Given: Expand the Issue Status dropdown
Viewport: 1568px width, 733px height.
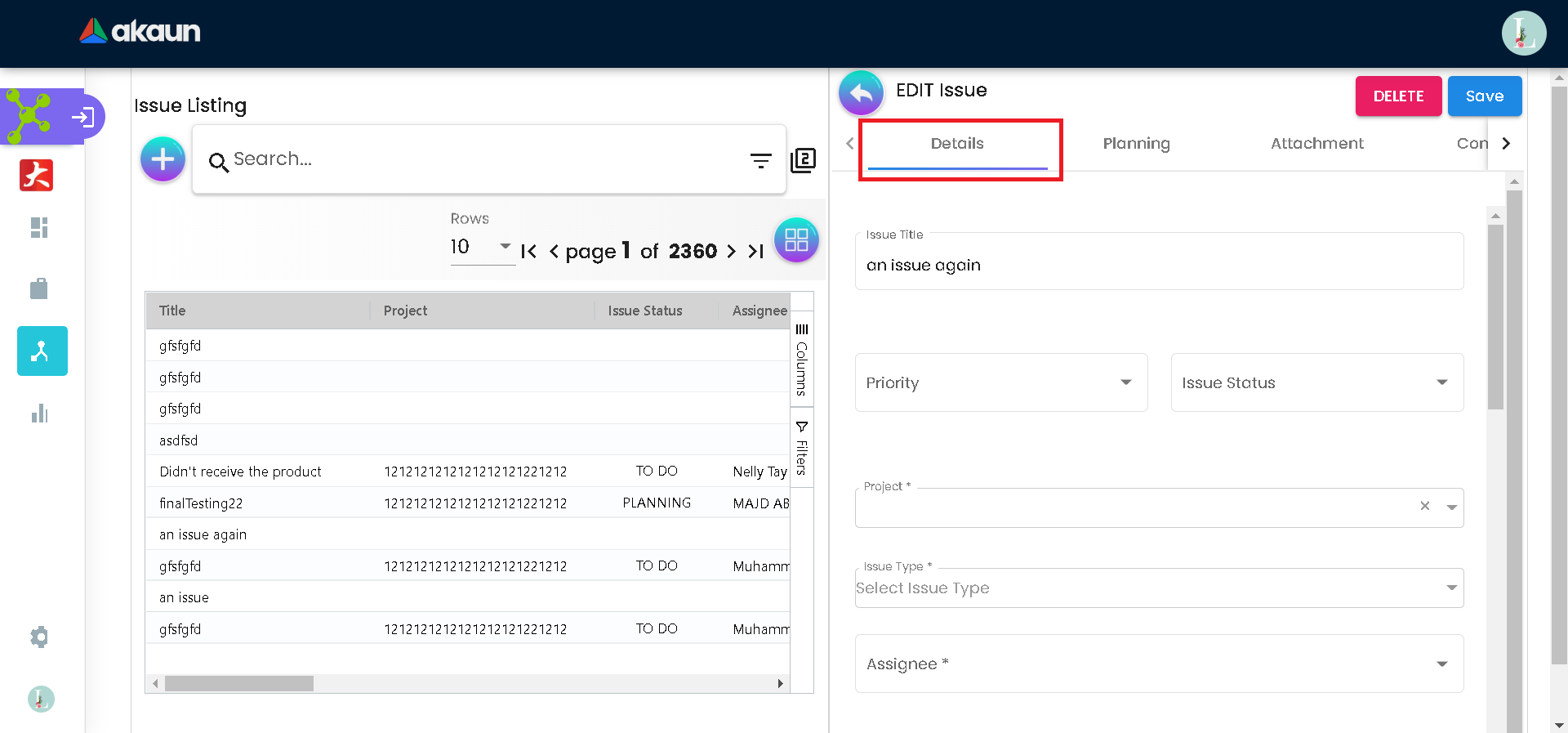Looking at the screenshot, I should [x=1317, y=382].
